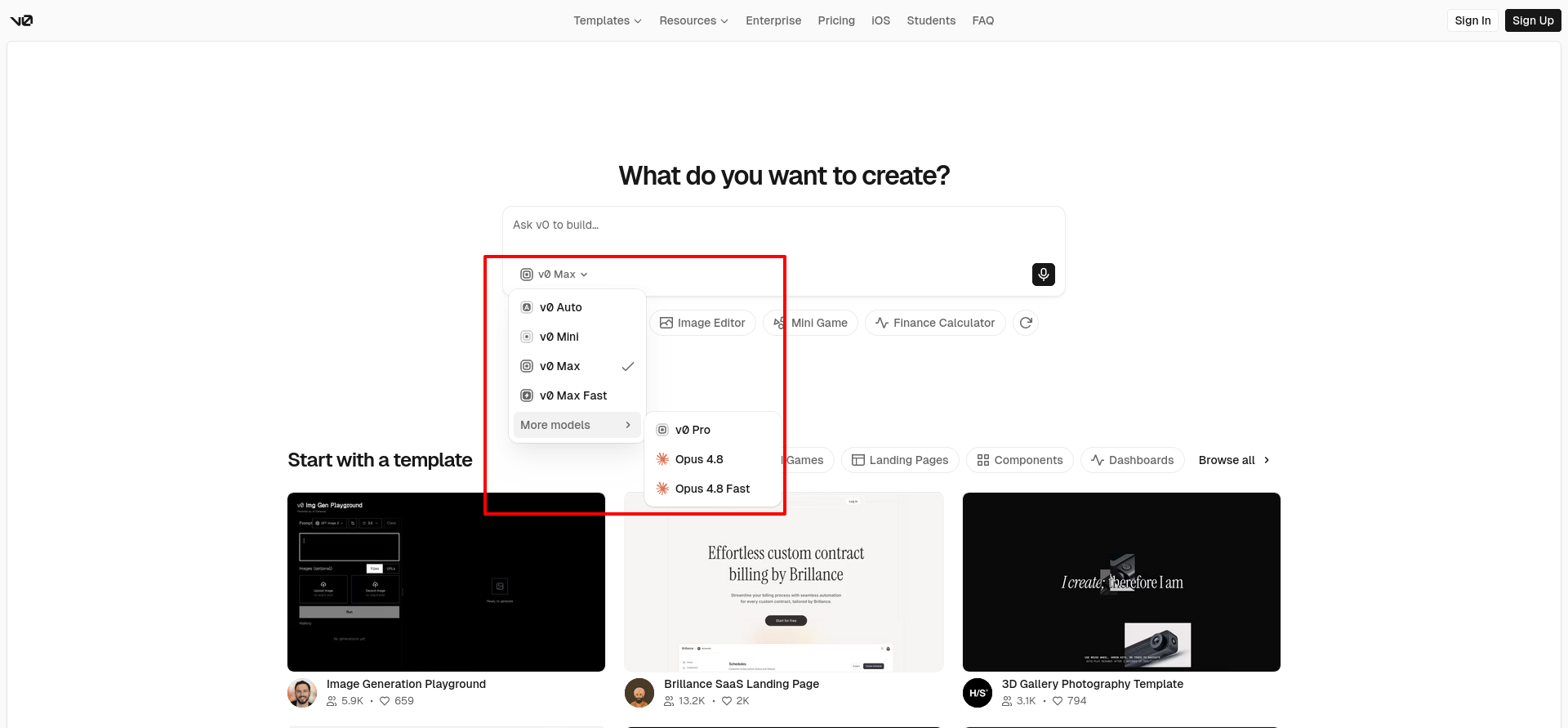Go to the Enterprise page
Screen dimensions: 1568x728
(773, 20)
